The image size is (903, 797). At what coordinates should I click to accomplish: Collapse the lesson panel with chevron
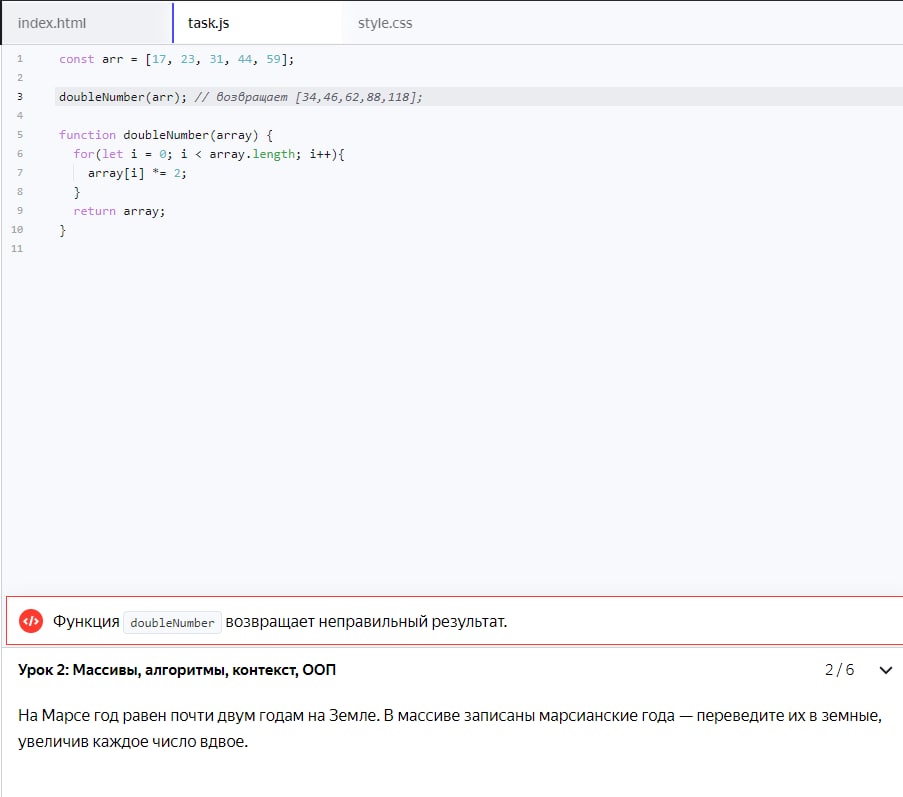pyautogui.click(x=886, y=670)
